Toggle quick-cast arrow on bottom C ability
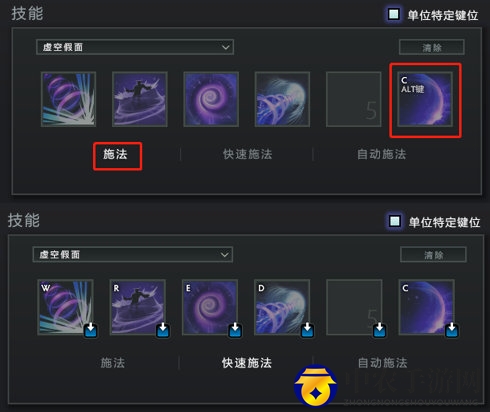 point(452,330)
